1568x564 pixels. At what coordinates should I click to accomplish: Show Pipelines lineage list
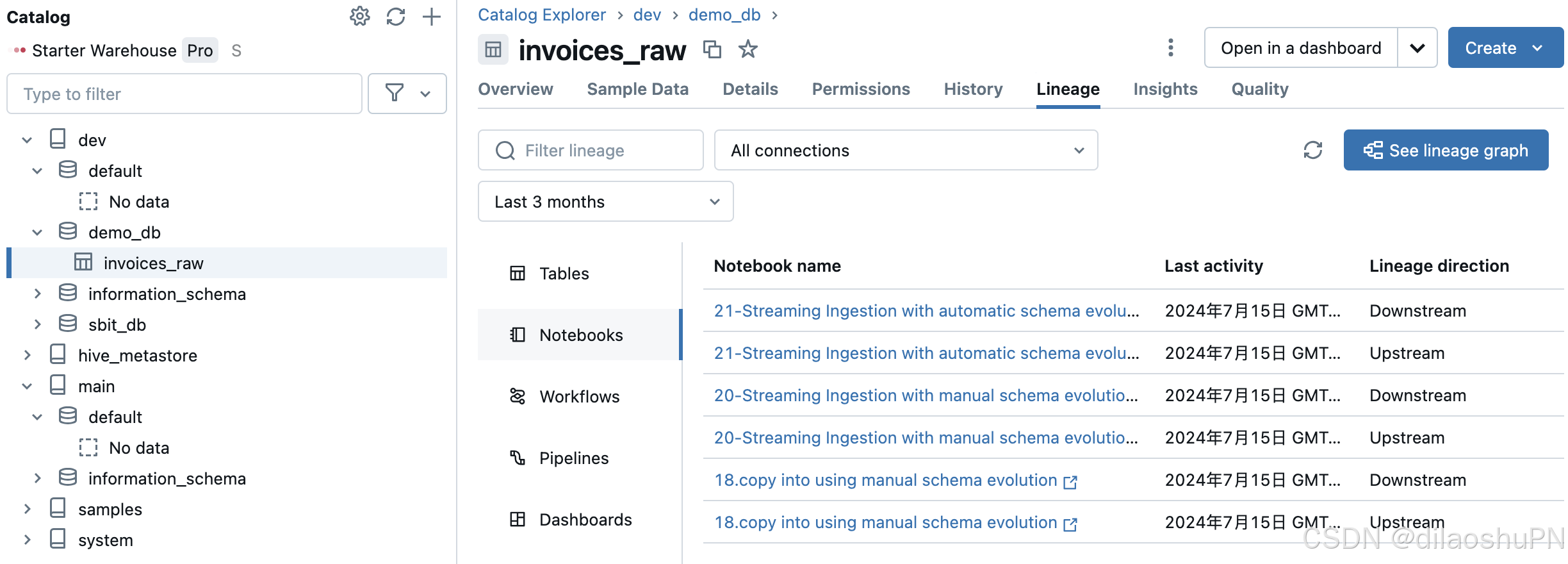pyautogui.click(x=579, y=458)
